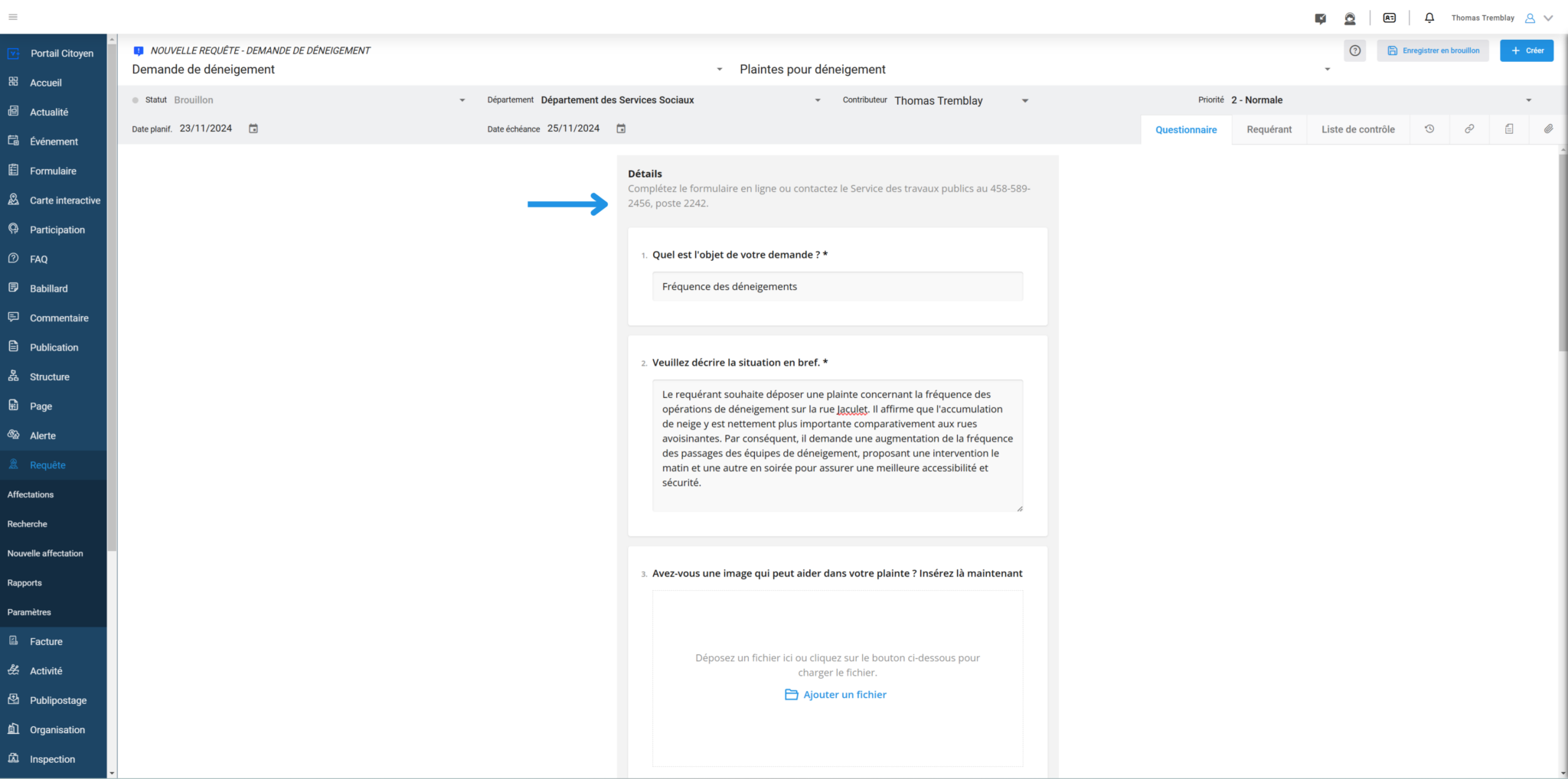Open the hamburger menu icon

pos(13,17)
